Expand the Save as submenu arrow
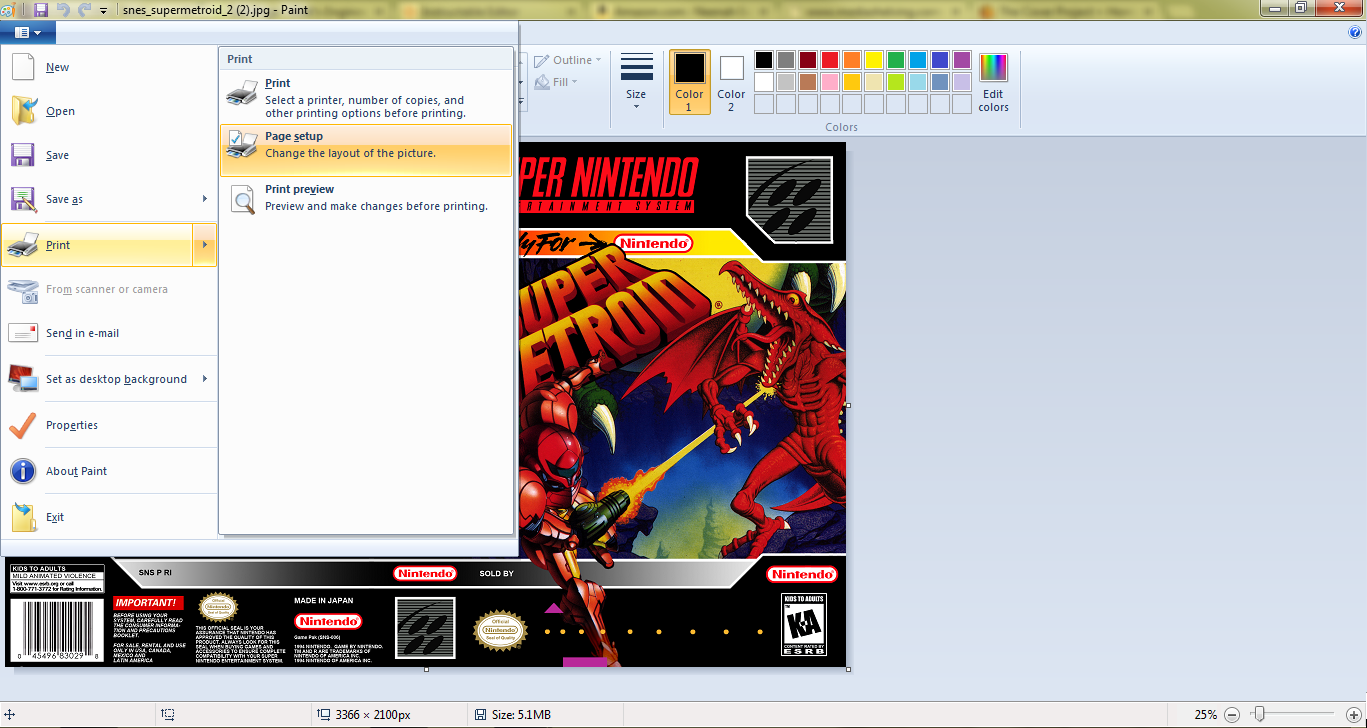 (x=204, y=199)
